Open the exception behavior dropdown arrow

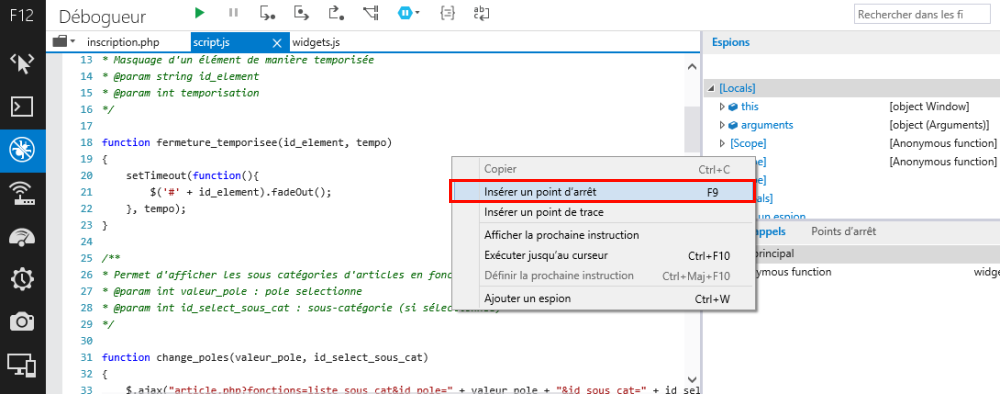[x=417, y=13]
